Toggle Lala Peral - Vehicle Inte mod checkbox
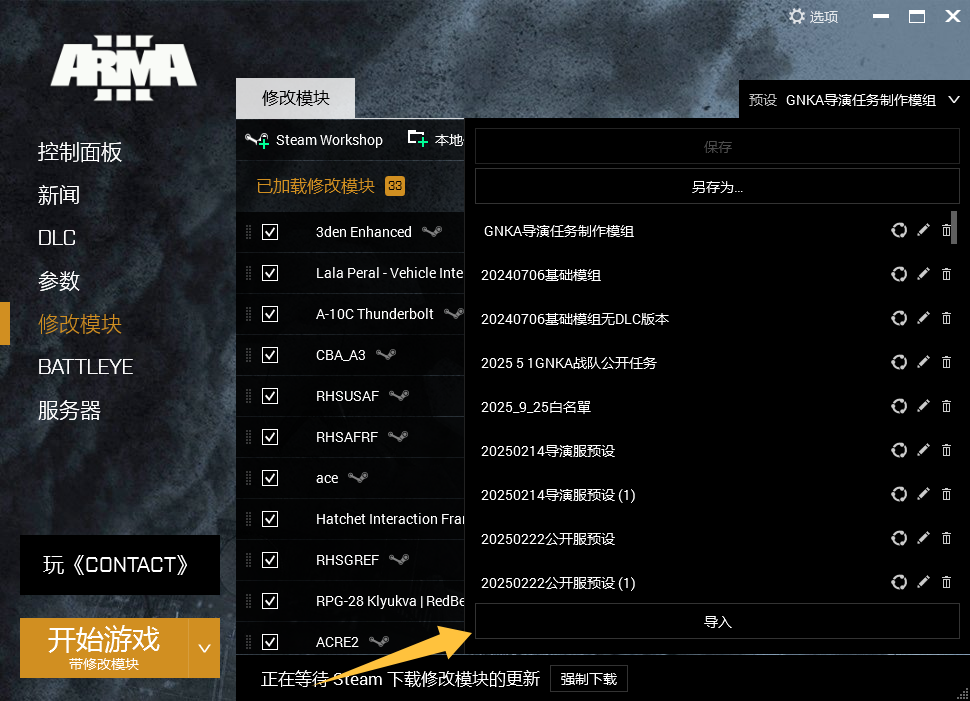 (270, 273)
